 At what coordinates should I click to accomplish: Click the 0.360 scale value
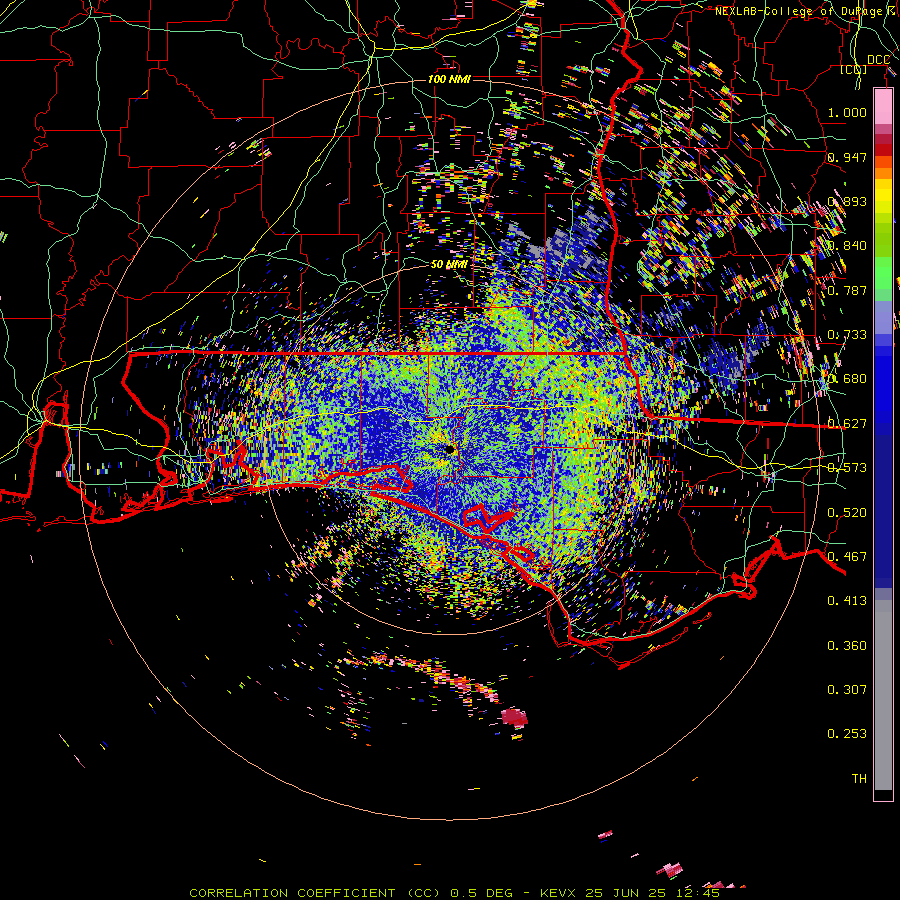(847, 646)
